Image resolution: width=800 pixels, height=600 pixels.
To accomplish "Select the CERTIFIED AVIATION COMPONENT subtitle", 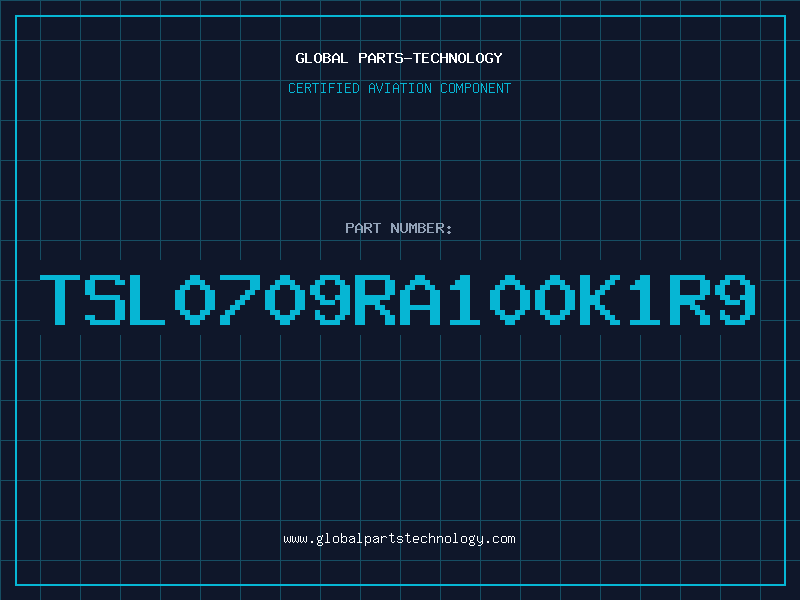I will point(399,88).
